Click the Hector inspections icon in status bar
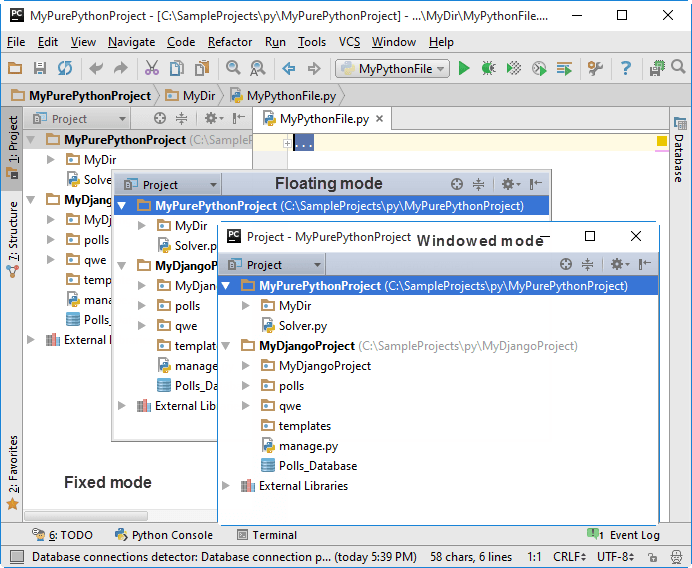 coord(676,557)
